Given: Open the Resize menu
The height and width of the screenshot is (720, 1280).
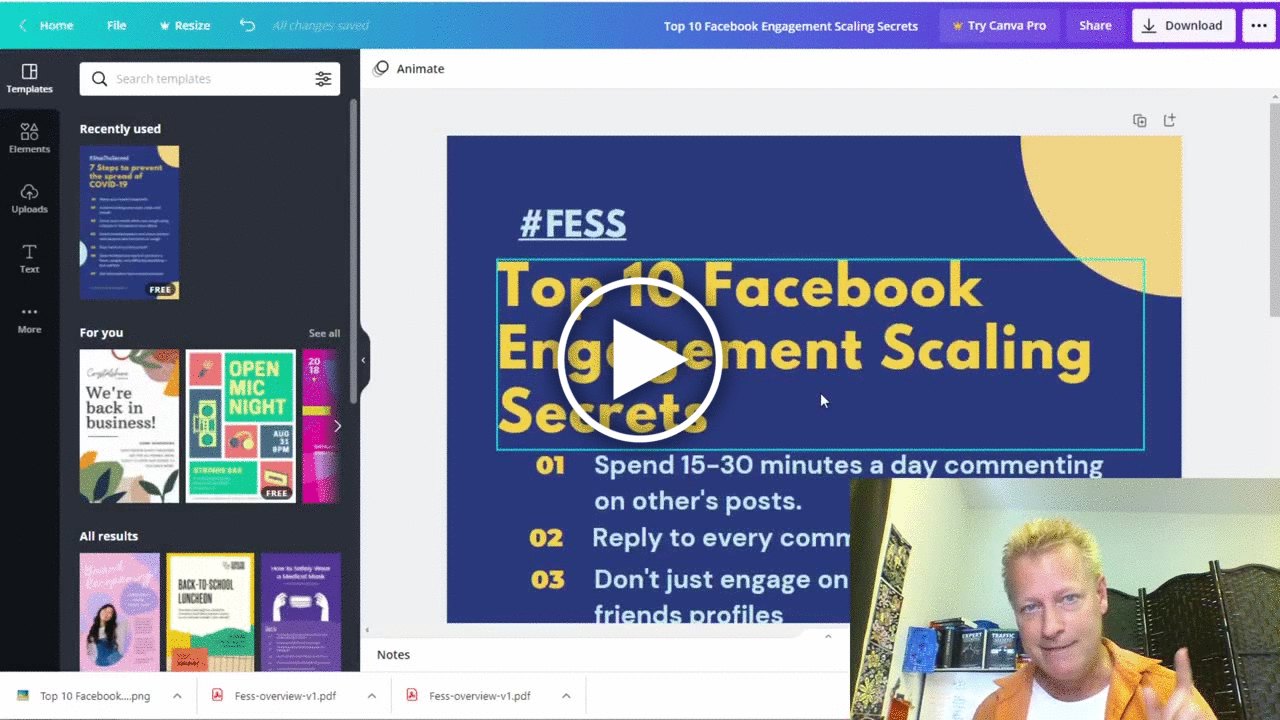Looking at the screenshot, I should tap(184, 25).
